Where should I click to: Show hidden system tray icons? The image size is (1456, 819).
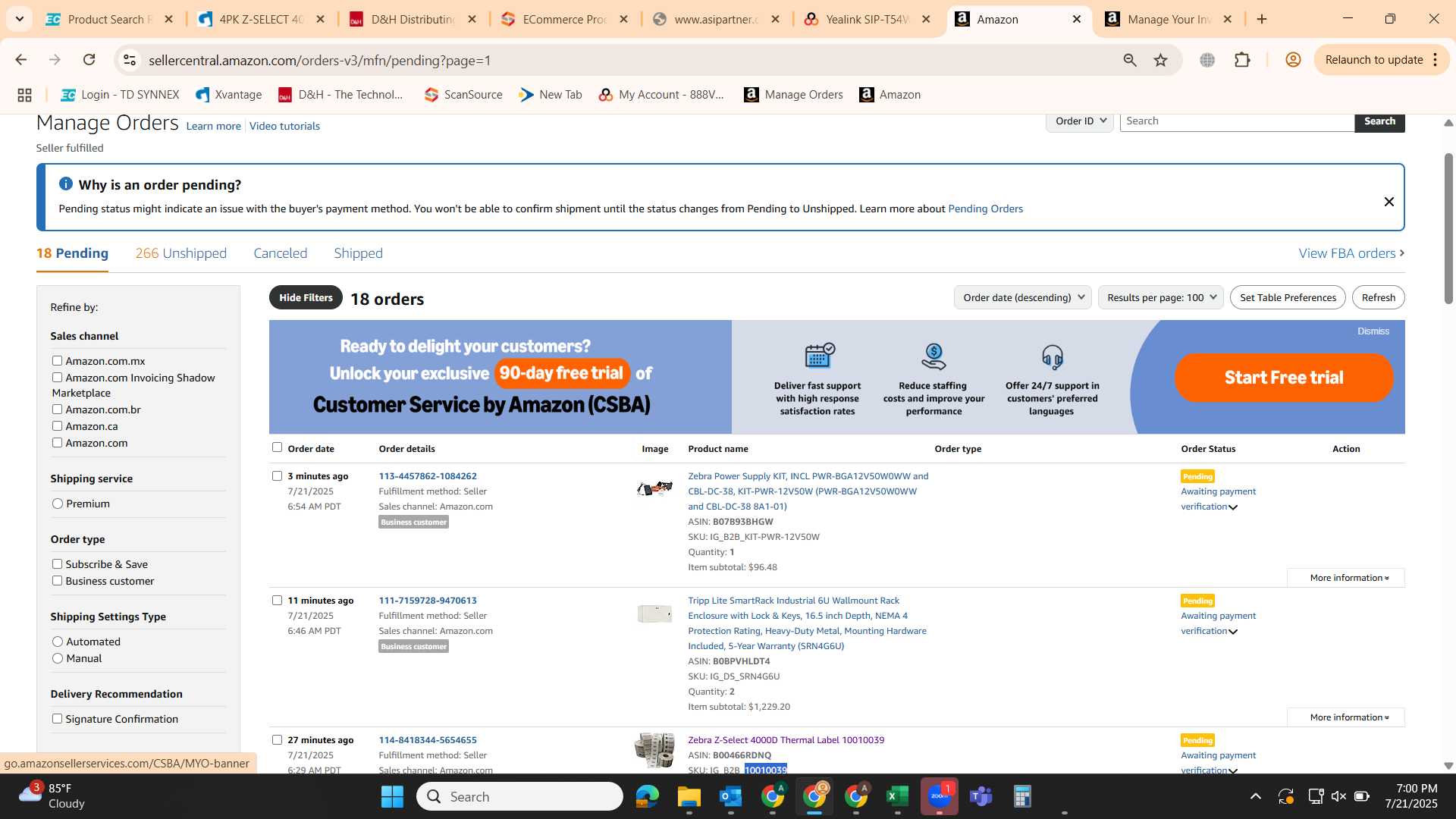coord(1255,796)
